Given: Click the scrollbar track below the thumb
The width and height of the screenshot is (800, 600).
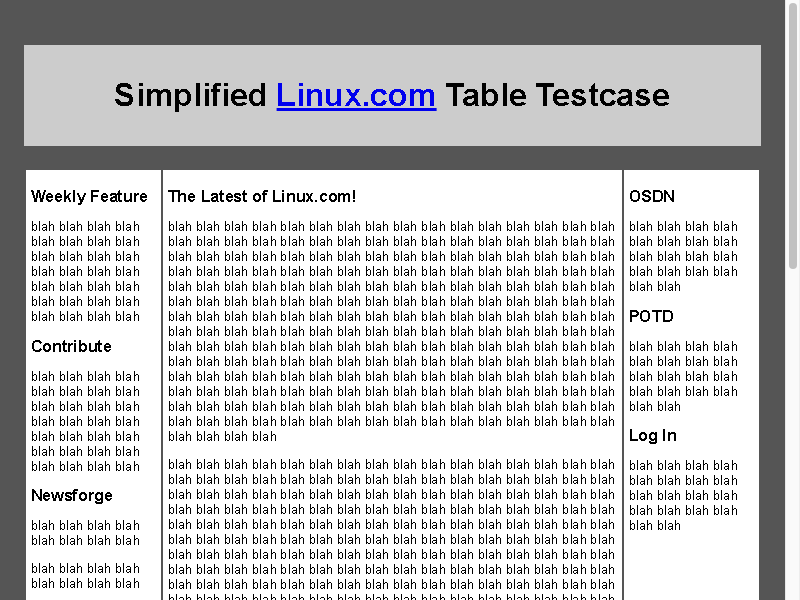Looking at the screenshot, I should 793,434.
